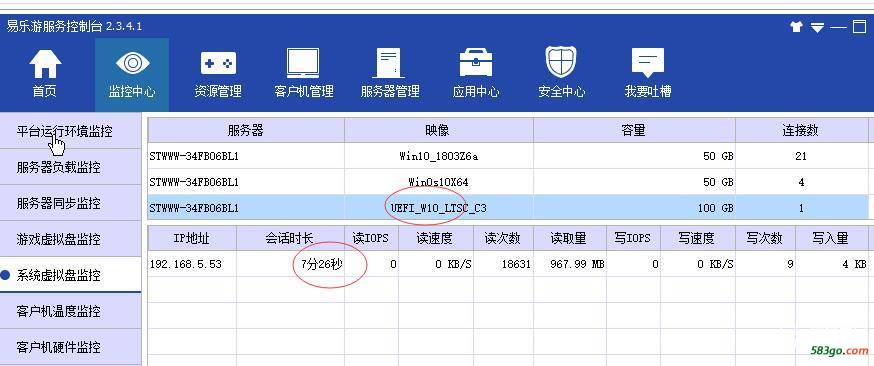The image size is (874, 366).
Task: Open 安全中心 shield icon
Action: click(x=561, y=62)
